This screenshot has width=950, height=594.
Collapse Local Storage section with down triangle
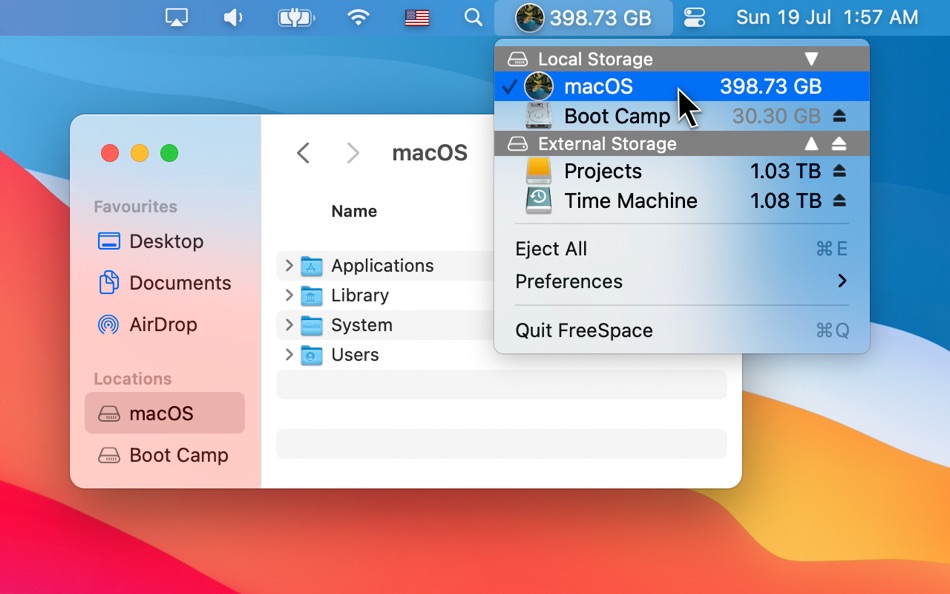point(811,59)
